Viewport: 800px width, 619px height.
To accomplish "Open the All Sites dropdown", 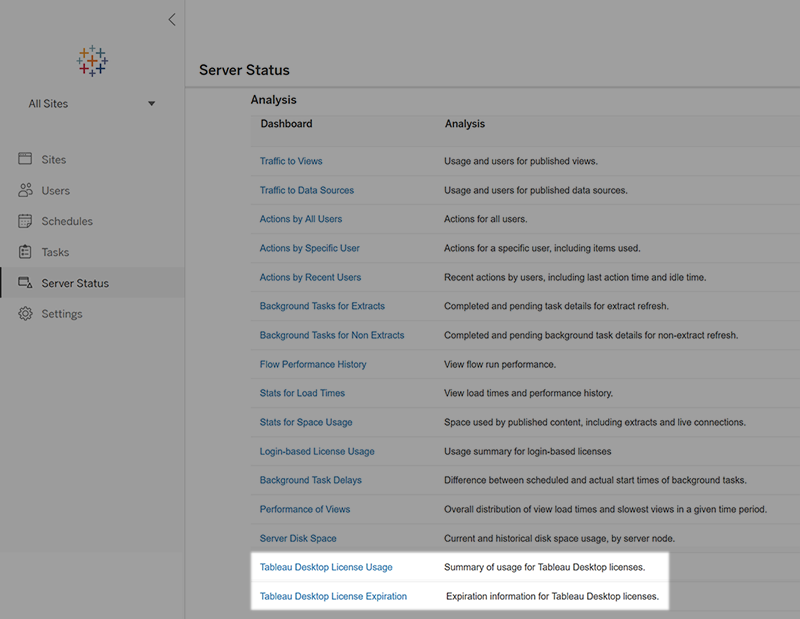I will click(x=92, y=104).
